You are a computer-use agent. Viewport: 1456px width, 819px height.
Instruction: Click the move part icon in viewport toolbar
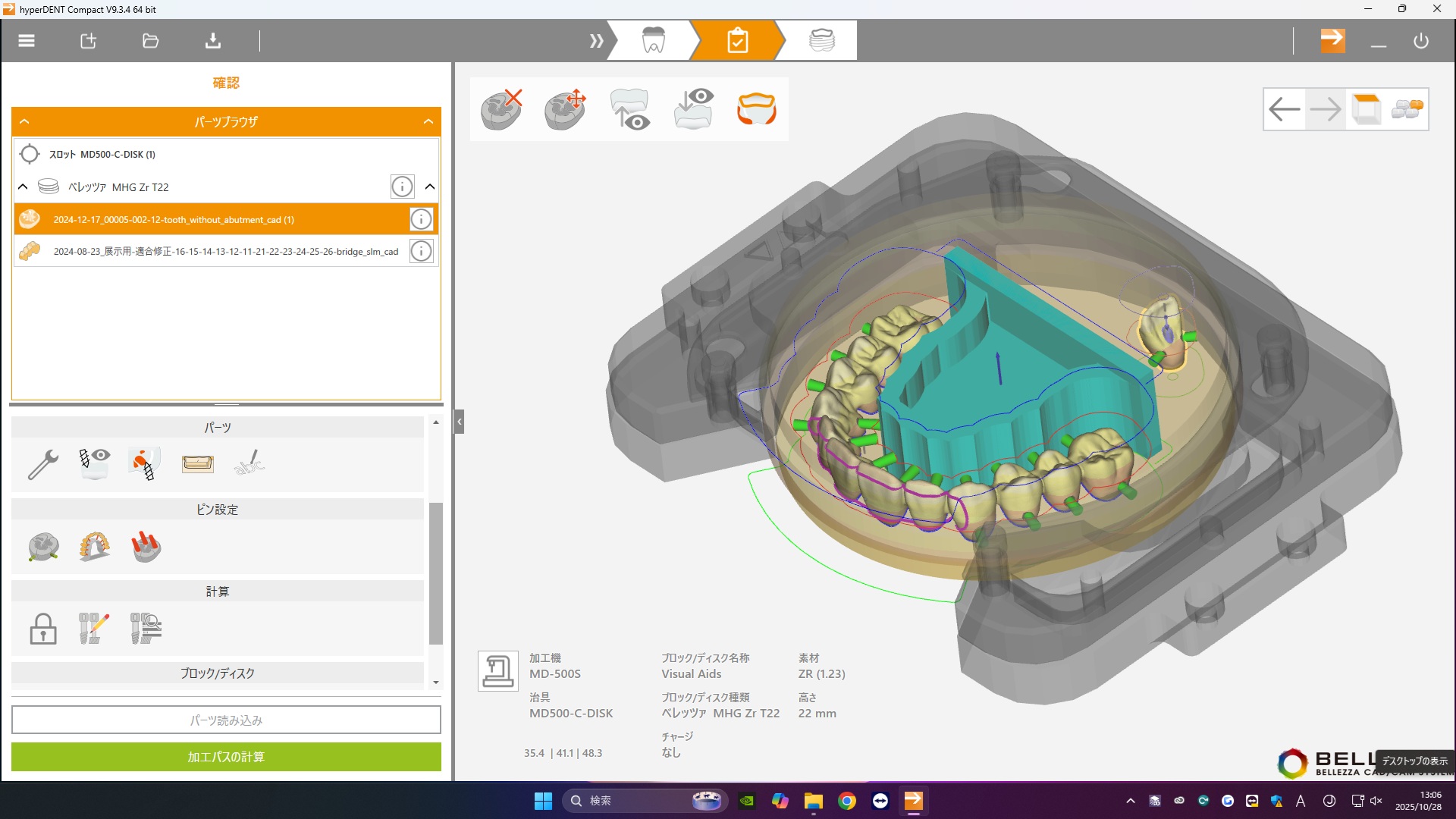coord(565,109)
